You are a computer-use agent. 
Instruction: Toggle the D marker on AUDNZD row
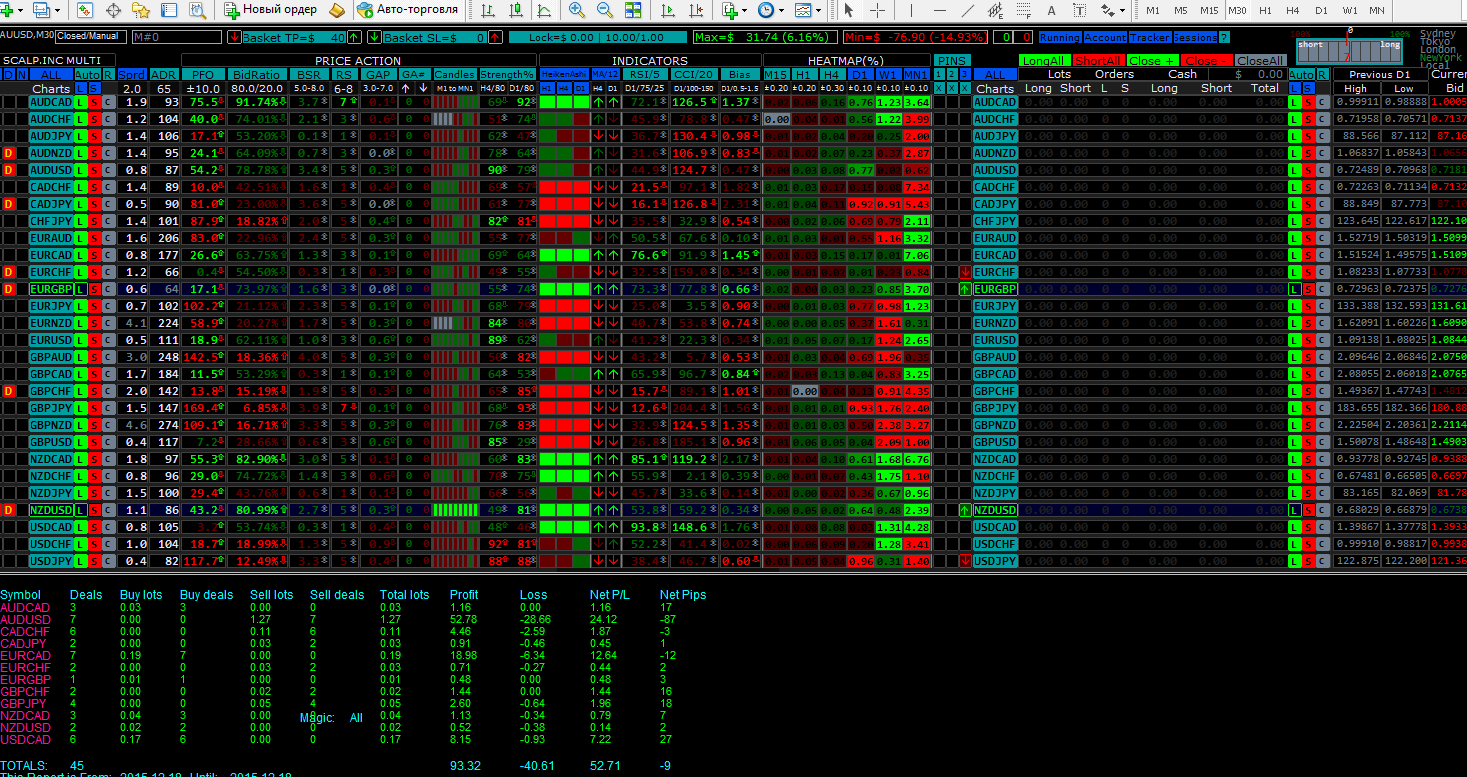click(x=9, y=153)
